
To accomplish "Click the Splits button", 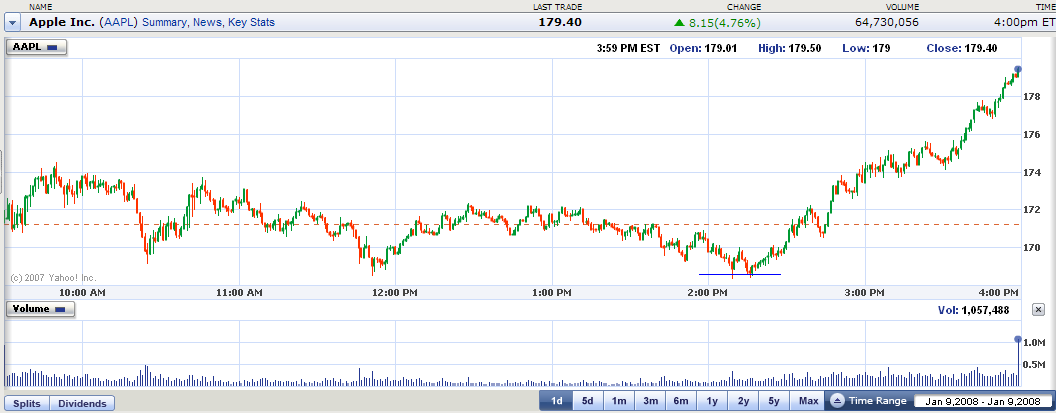I will point(28,404).
